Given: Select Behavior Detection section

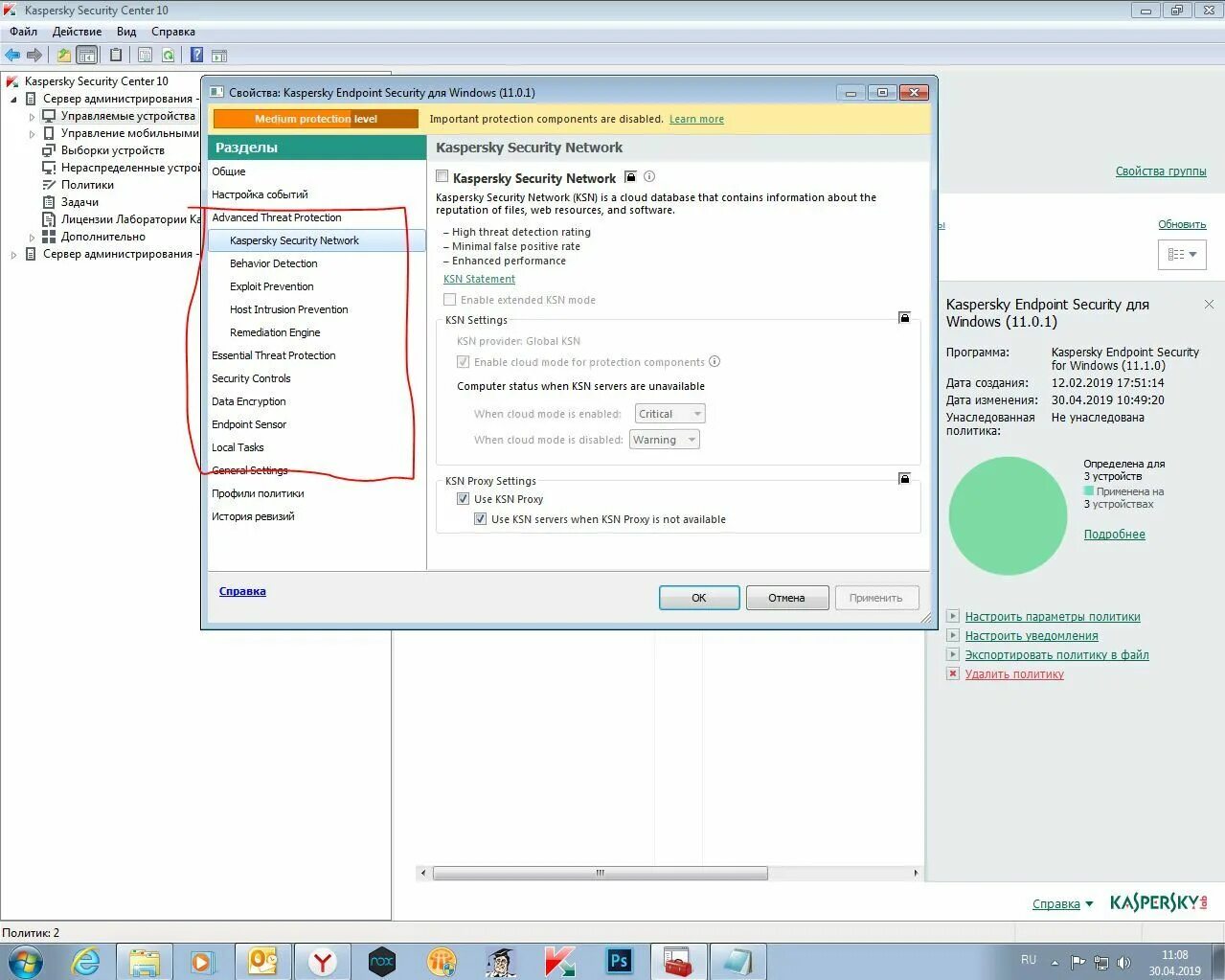Looking at the screenshot, I should [274, 263].
